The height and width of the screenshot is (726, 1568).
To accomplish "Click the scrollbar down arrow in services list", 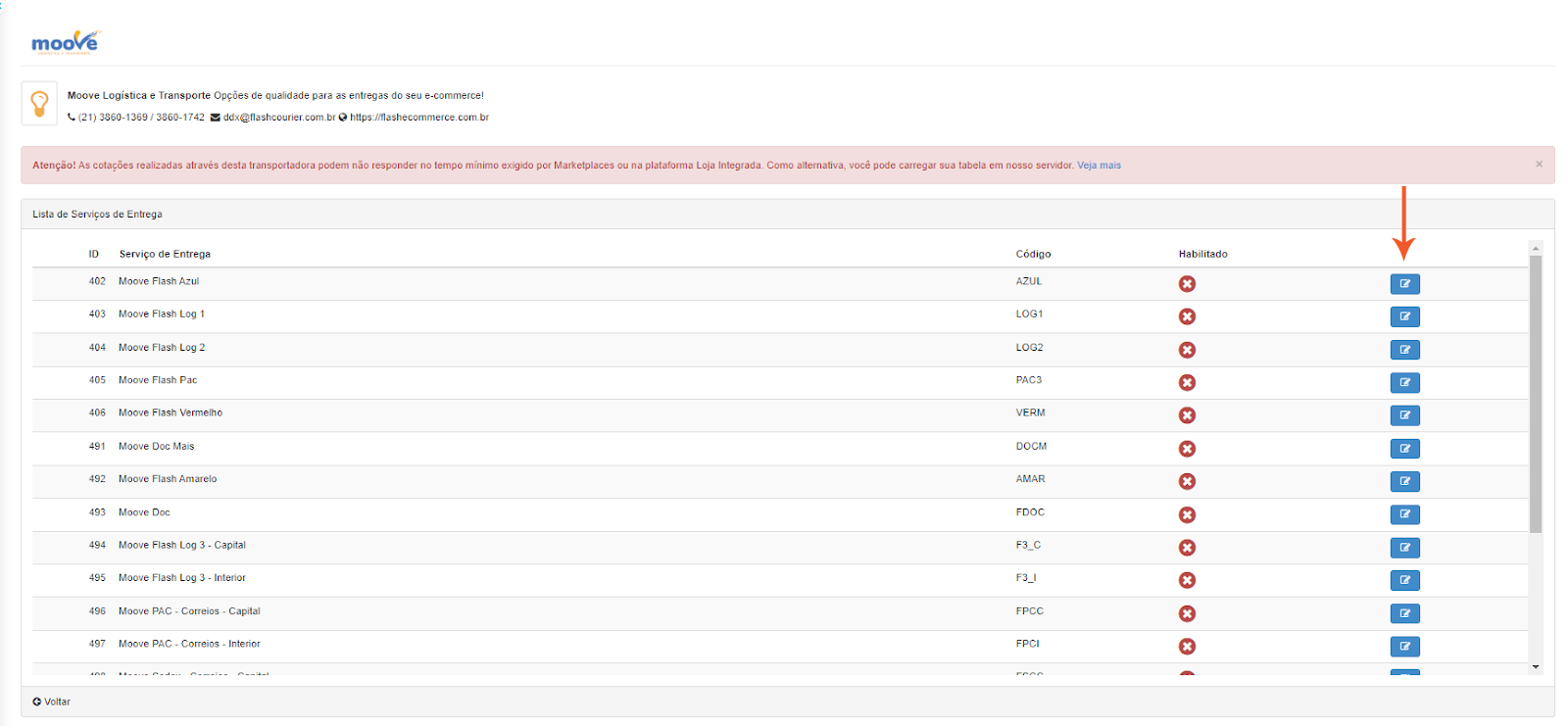I will pyautogui.click(x=1536, y=667).
